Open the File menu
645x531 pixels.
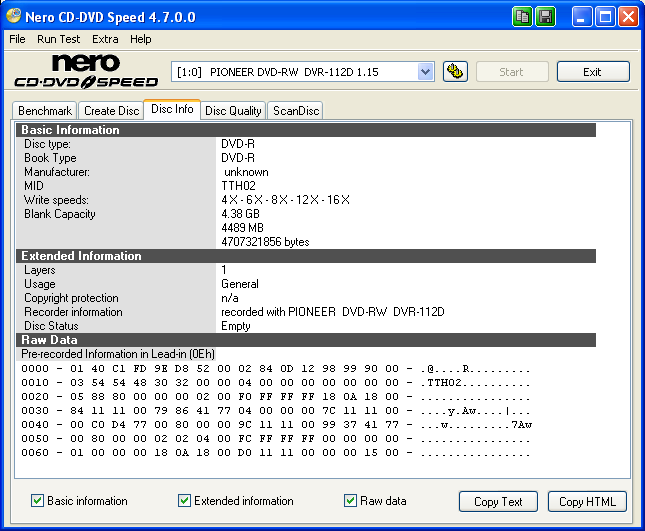pos(18,39)
